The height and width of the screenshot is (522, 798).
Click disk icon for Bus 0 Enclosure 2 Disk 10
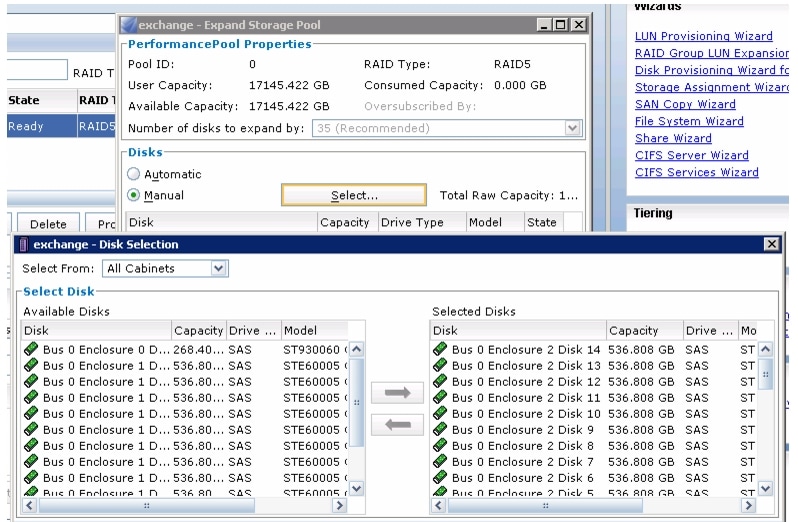tap(440, 413)
